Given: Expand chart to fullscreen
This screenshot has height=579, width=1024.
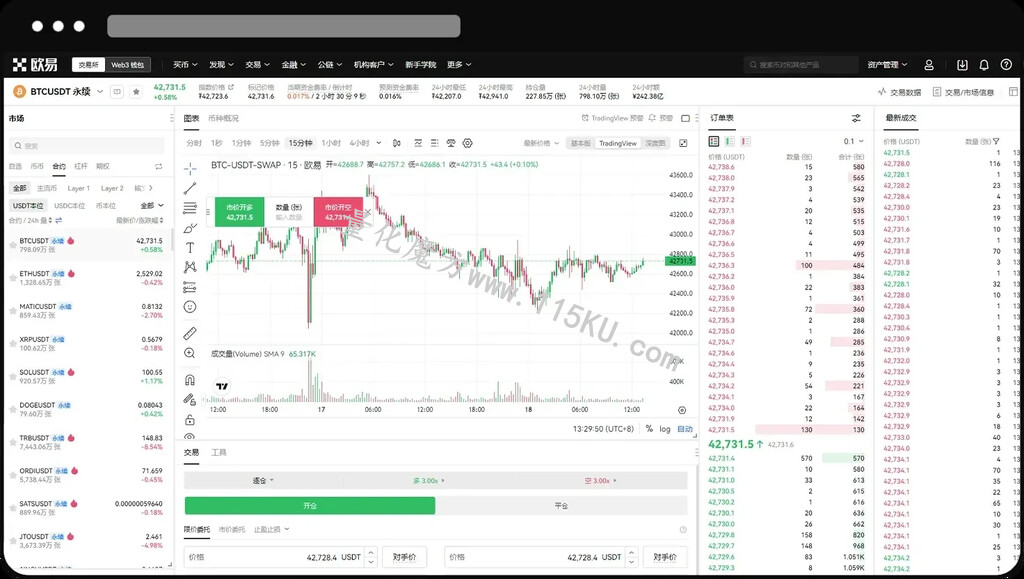Looking at the screenshot, I should click(x=683, y=143).
